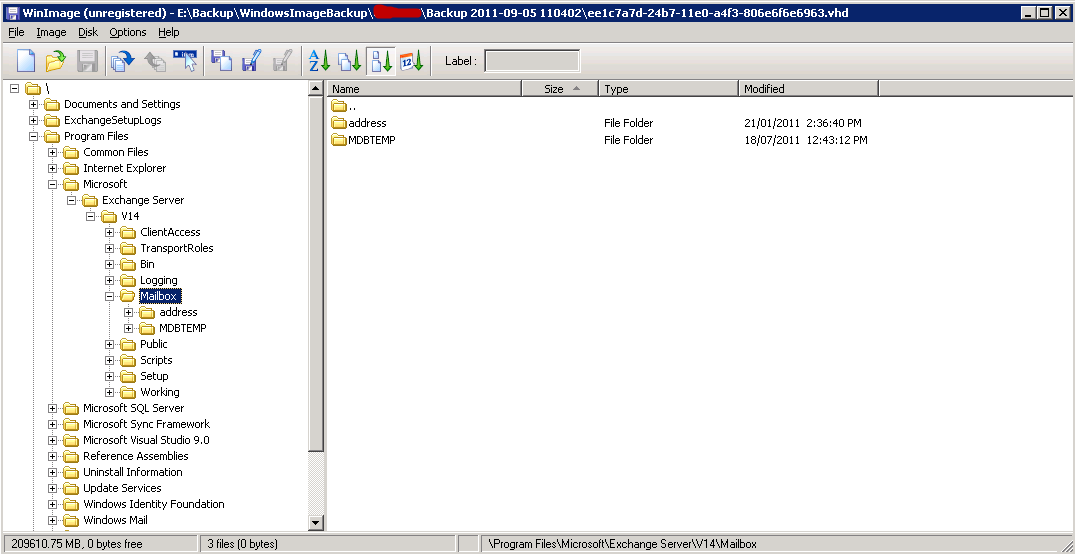The image size is (1075, 554).
Task: Click the grayed Format and write icon
Action: 282,61
